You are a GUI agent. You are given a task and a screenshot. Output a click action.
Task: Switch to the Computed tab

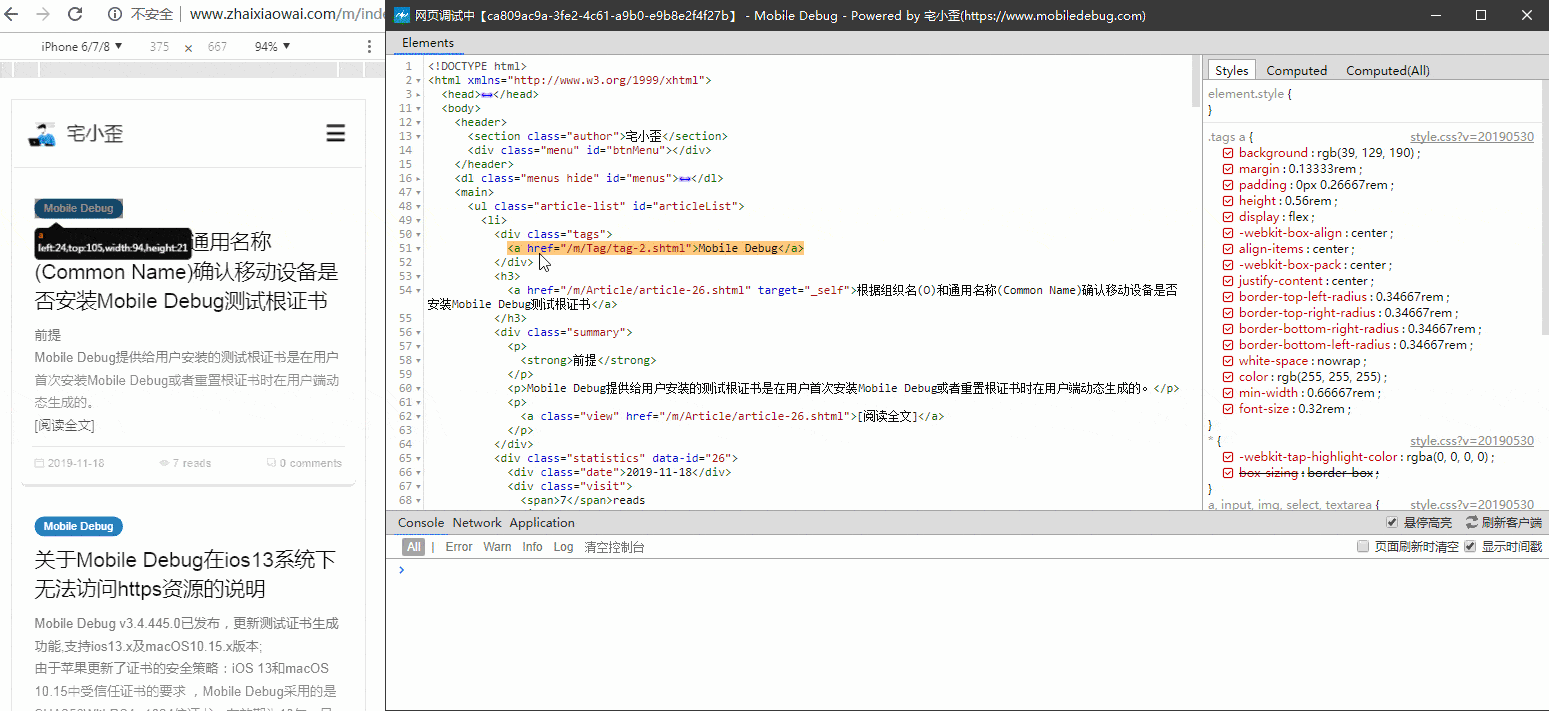coord(1296,70)
